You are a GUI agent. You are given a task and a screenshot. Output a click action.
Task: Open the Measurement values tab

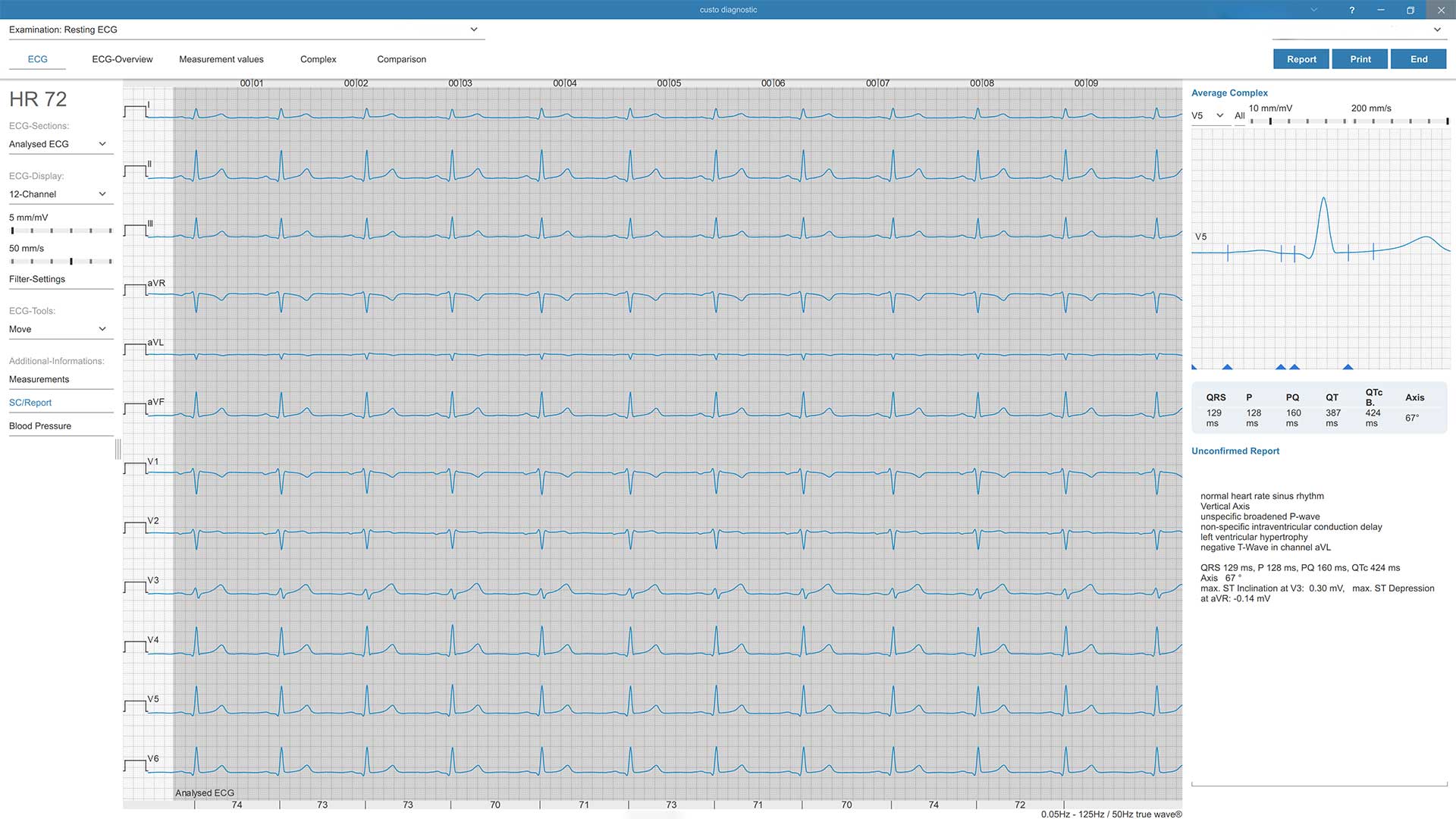pos(221,59)
